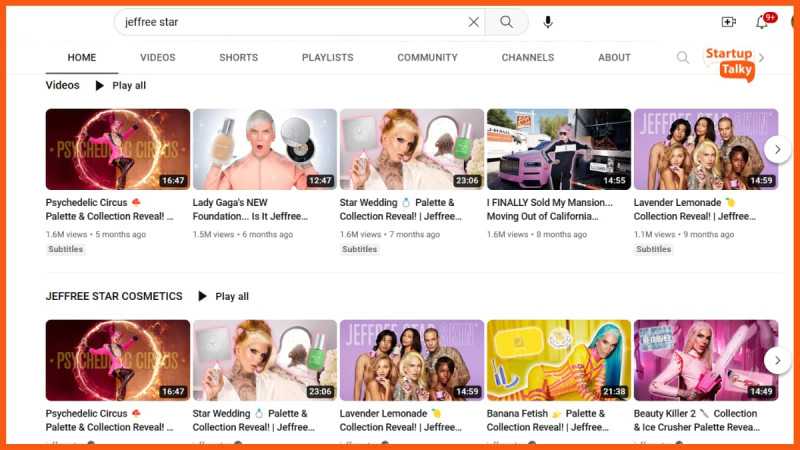
Task: Open Star Wedding thumbnail in Cosmetics playlist
Action: 265,360
